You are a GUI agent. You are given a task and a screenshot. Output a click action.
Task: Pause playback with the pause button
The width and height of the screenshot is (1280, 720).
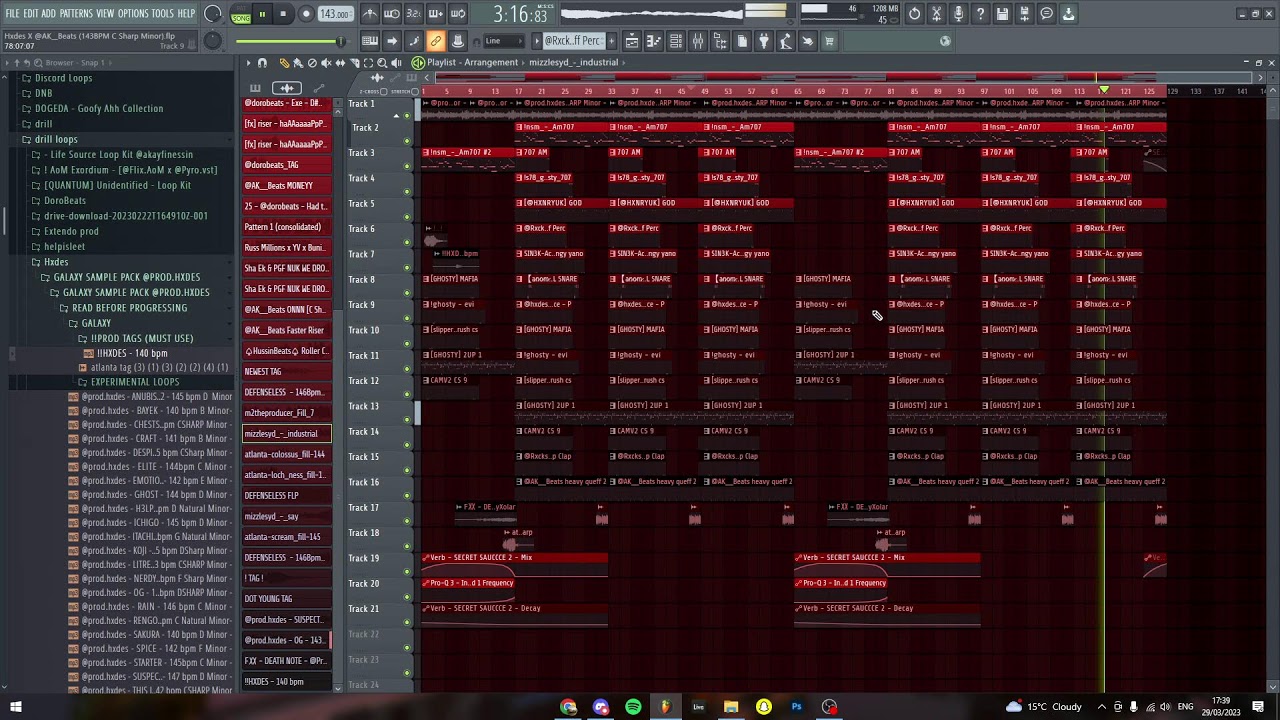click(x=262, y=14)
